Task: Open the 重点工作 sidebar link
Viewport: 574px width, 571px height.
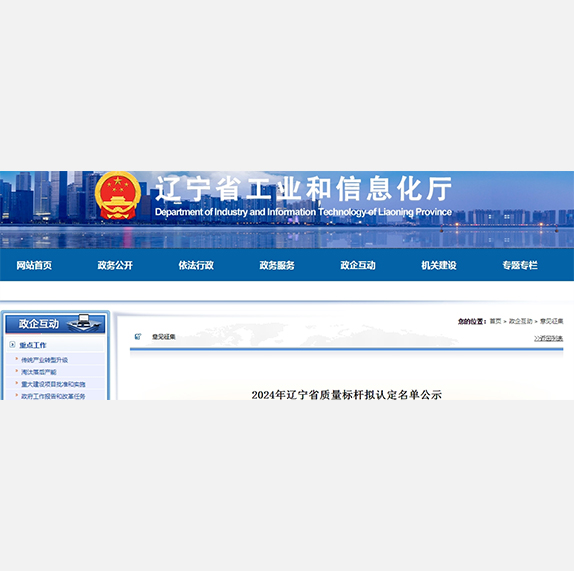Action: pyautogui.click(x=33, y=345)
